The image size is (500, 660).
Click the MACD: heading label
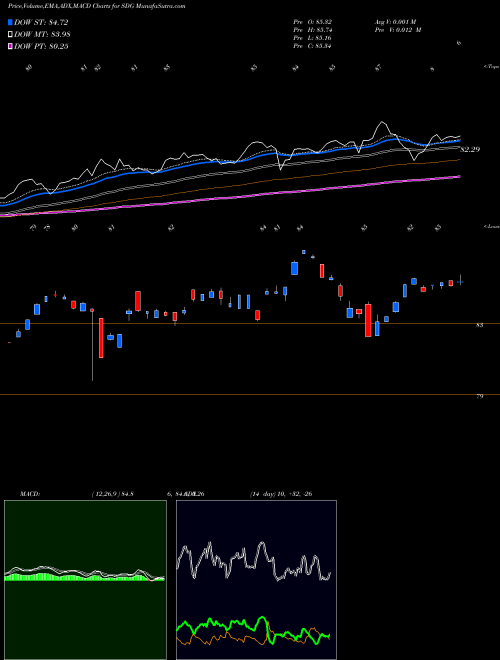30,494
